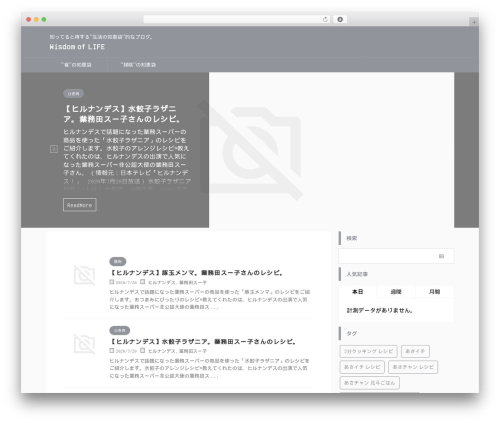This screenshot has height=423, width=500.
Task: Open the 豚玉メンマ article title link
Action: point(197,273)
